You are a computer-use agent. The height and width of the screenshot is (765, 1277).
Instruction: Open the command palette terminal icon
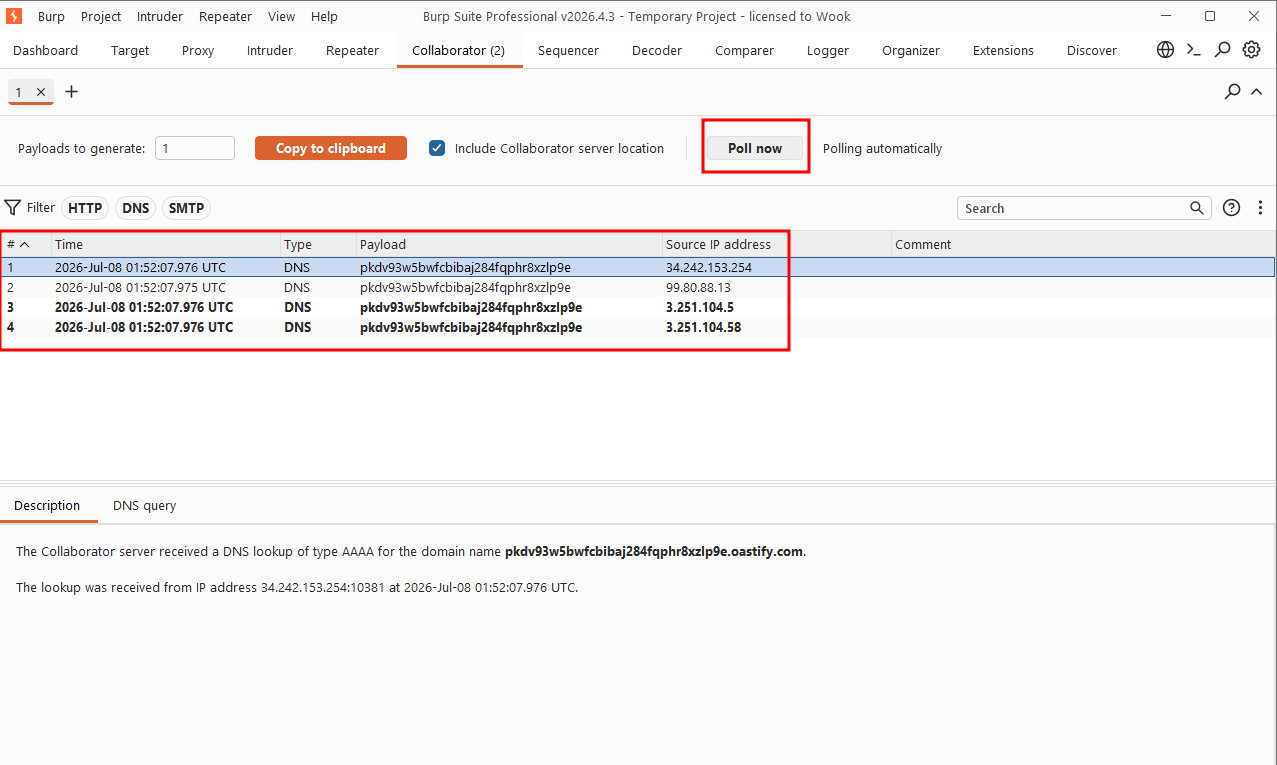point(1194,50)
